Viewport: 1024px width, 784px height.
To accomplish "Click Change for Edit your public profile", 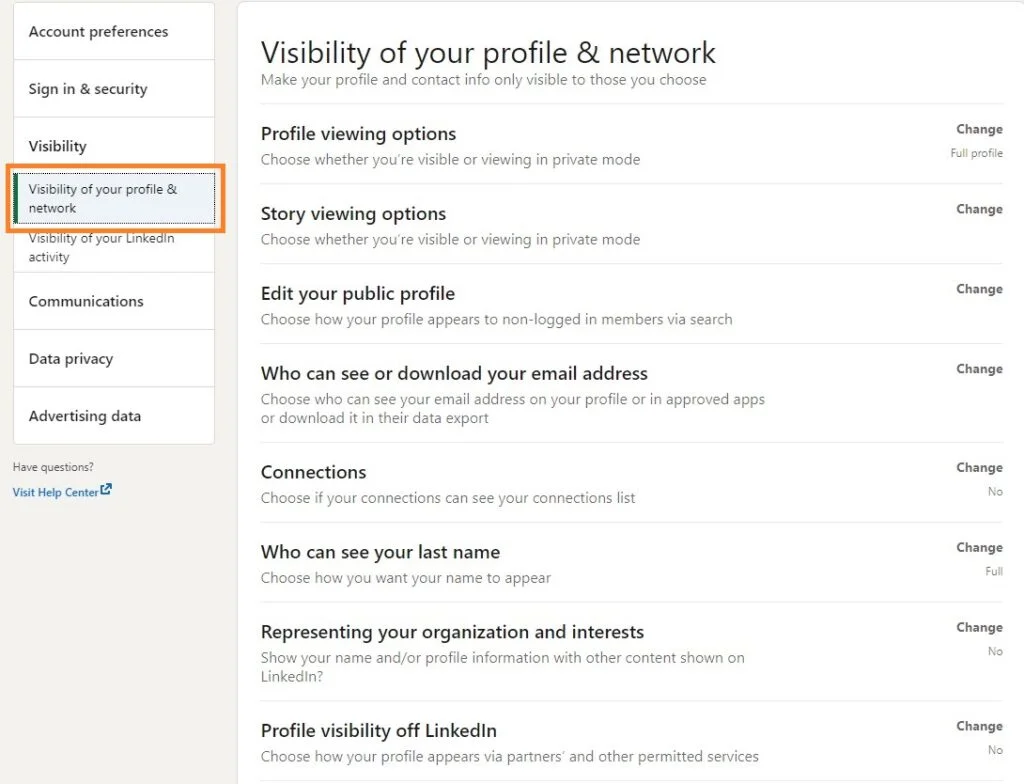I will 978,289.
